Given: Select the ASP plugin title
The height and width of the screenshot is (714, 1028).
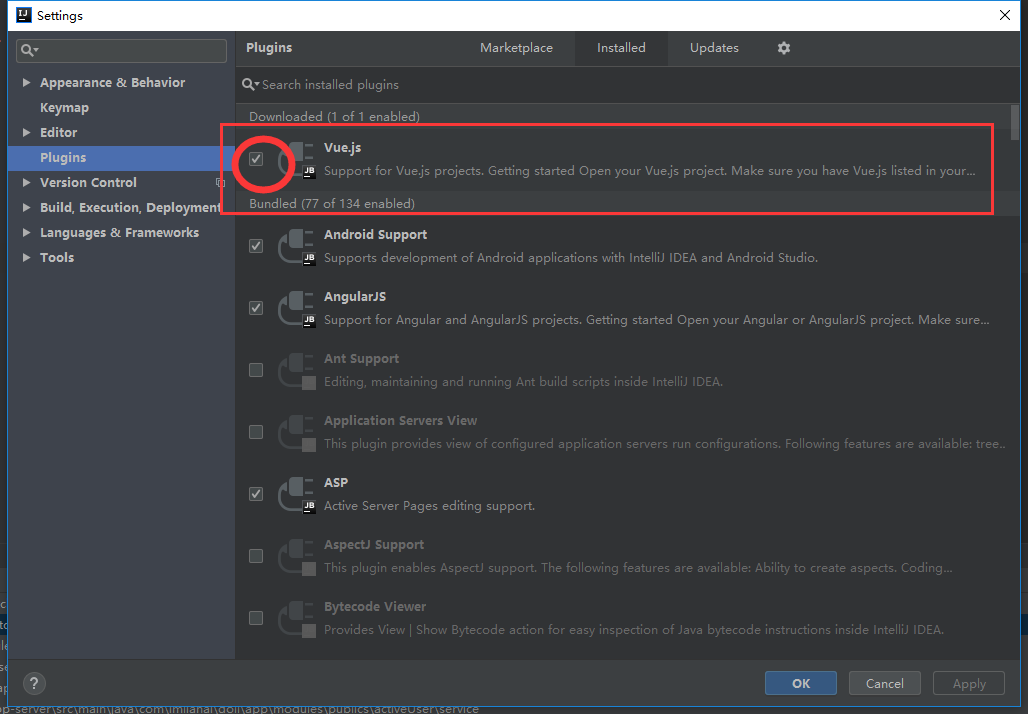Looking at the screenshot, I should coord(336,483).
